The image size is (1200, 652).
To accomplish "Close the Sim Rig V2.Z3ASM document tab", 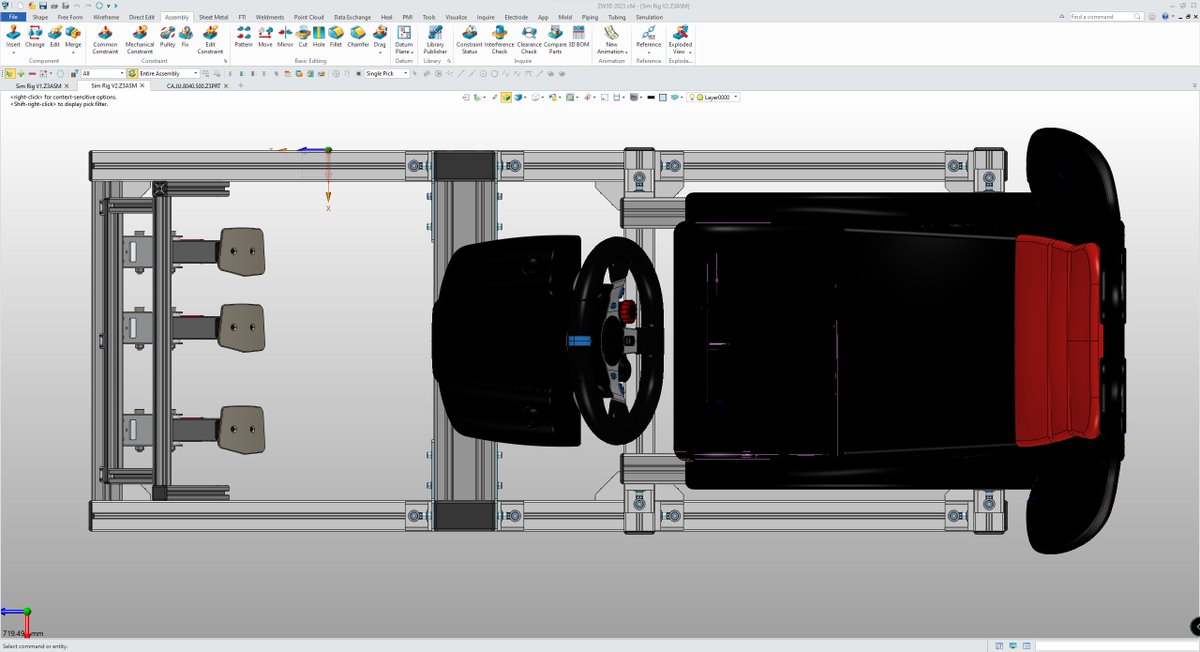I will click(142, 86).
